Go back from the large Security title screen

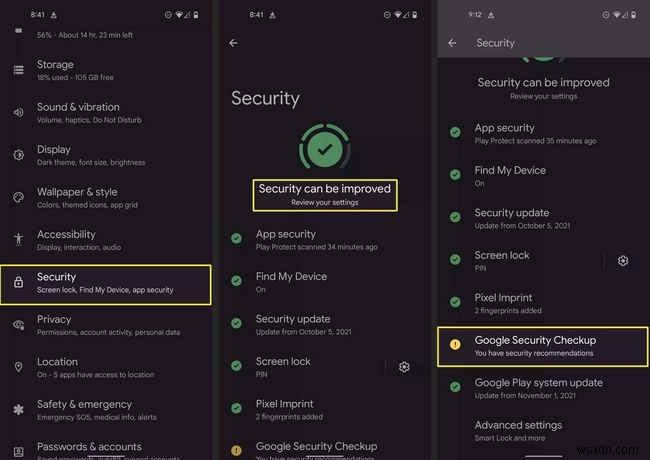pos(233,43)
